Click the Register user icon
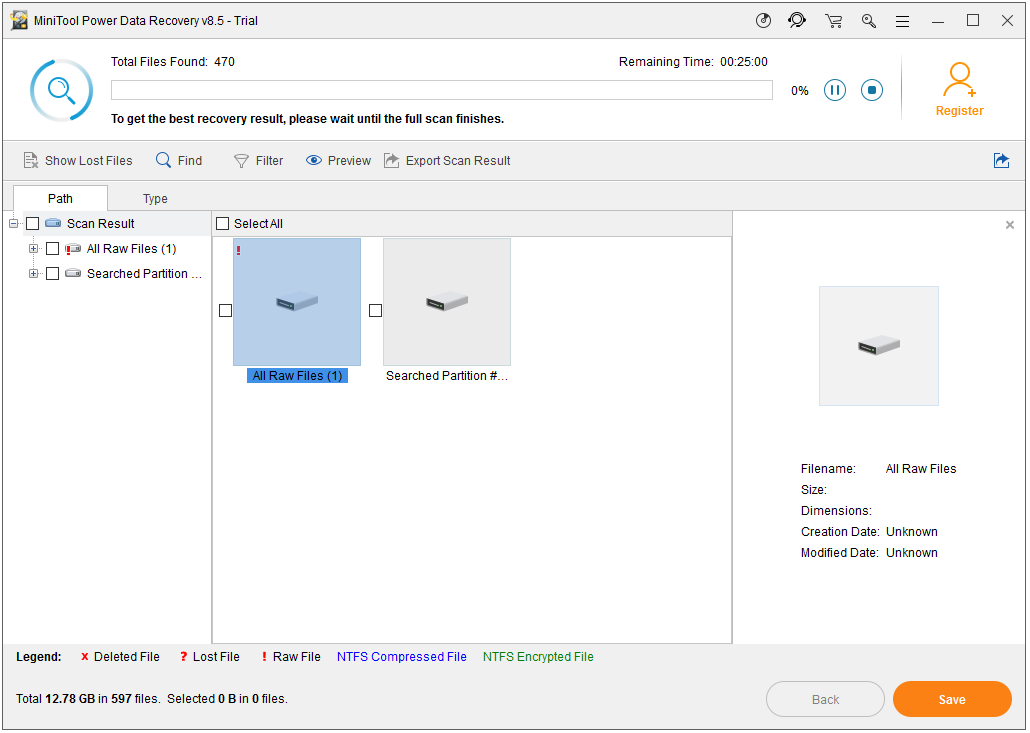 click(x=959, y=79)
